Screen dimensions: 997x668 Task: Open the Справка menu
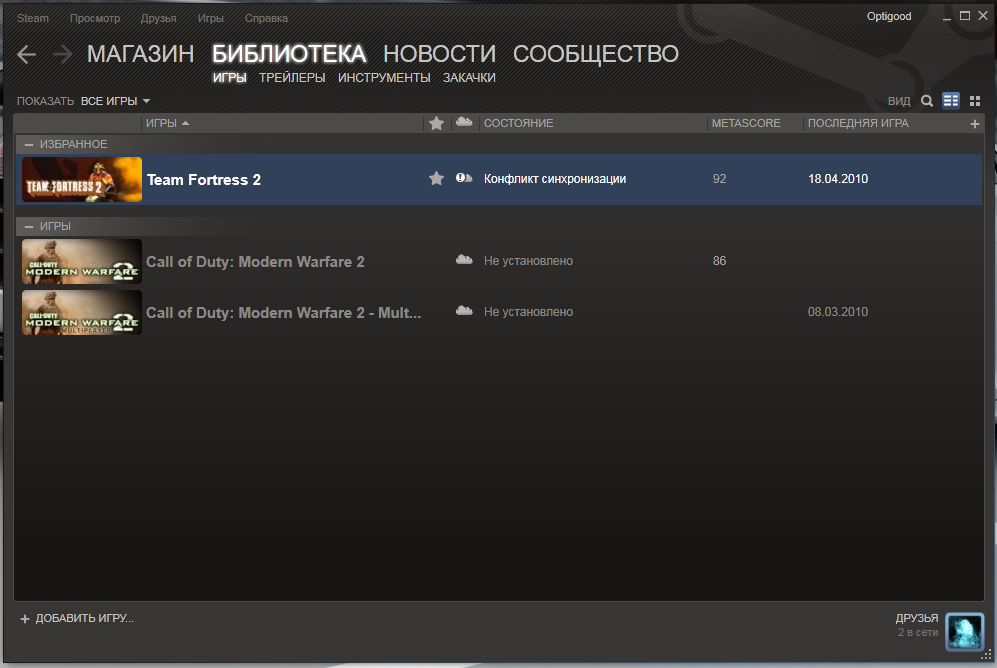tap(266, 18)
